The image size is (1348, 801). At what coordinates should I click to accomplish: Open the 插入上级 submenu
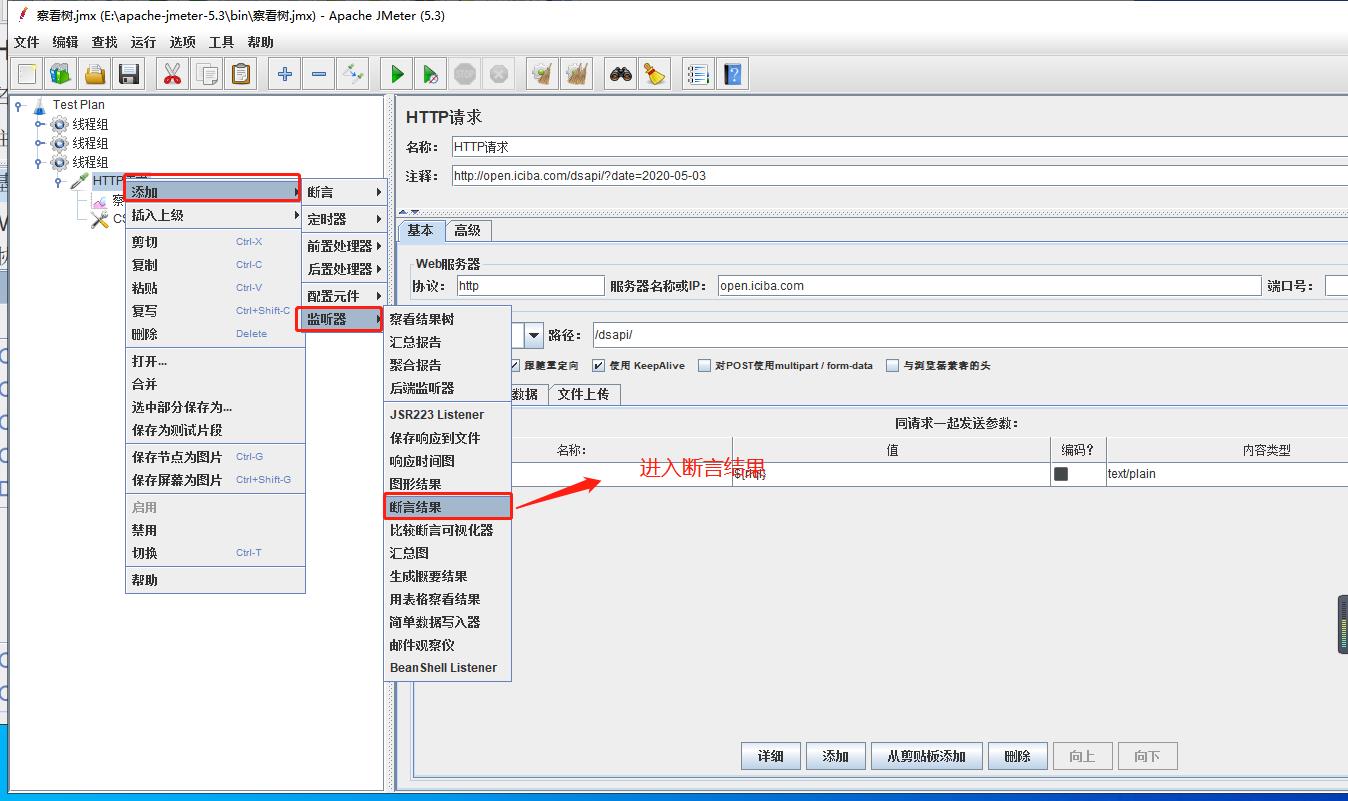click(x=215, y=215)
